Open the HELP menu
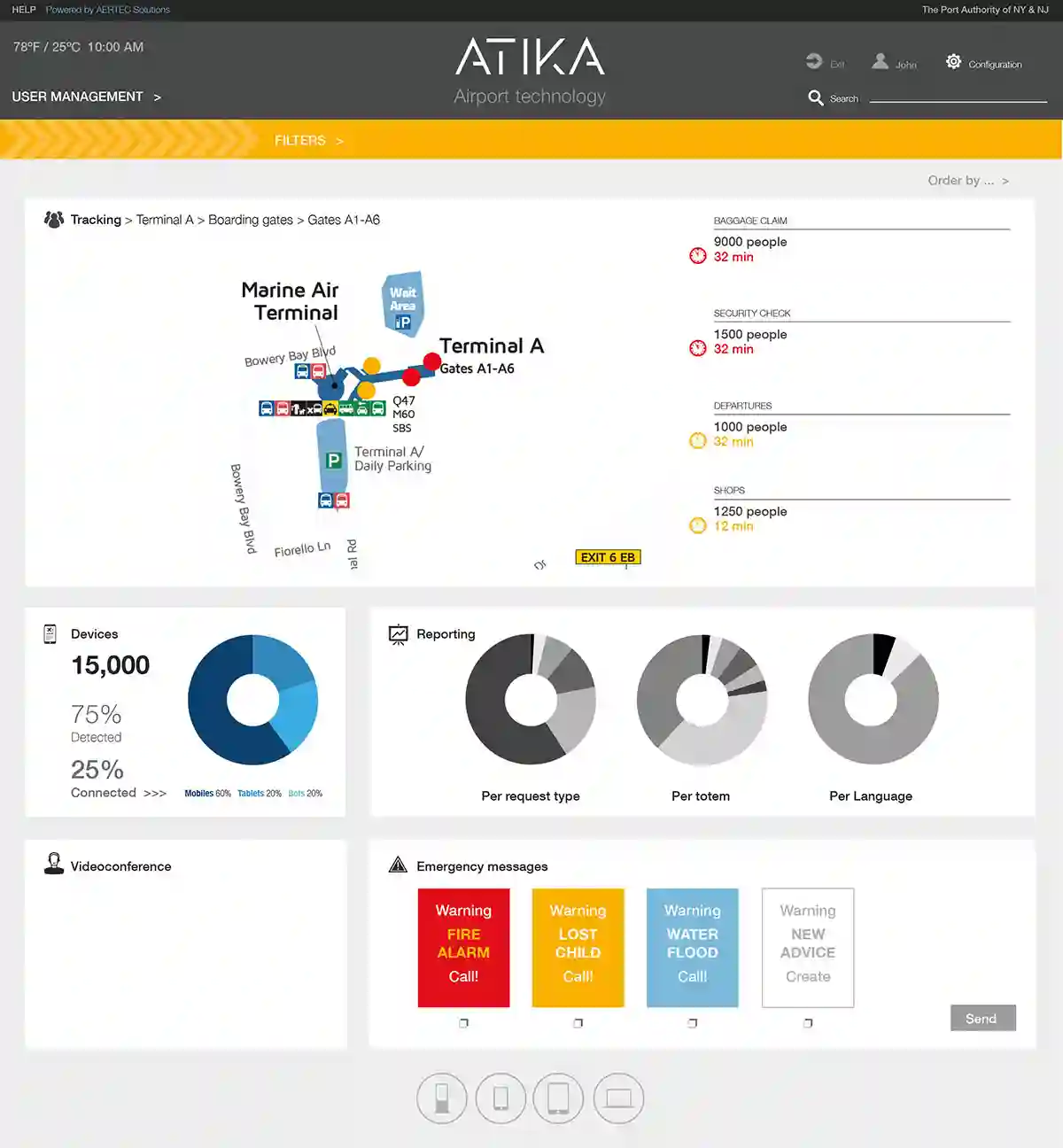1063x1148 pixels. coord(24,10)
